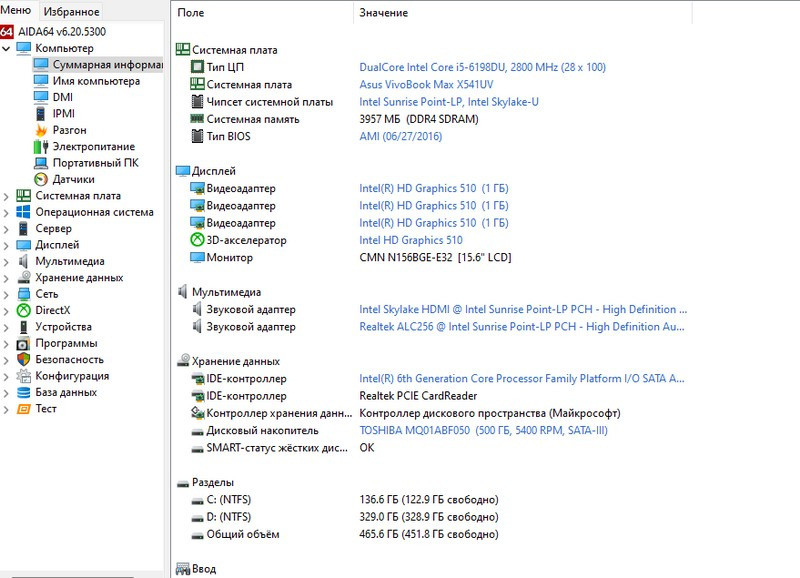Select Портативный ПК in the tree
The width and height of the screenshot is (800, 578).
coord(95,163)
